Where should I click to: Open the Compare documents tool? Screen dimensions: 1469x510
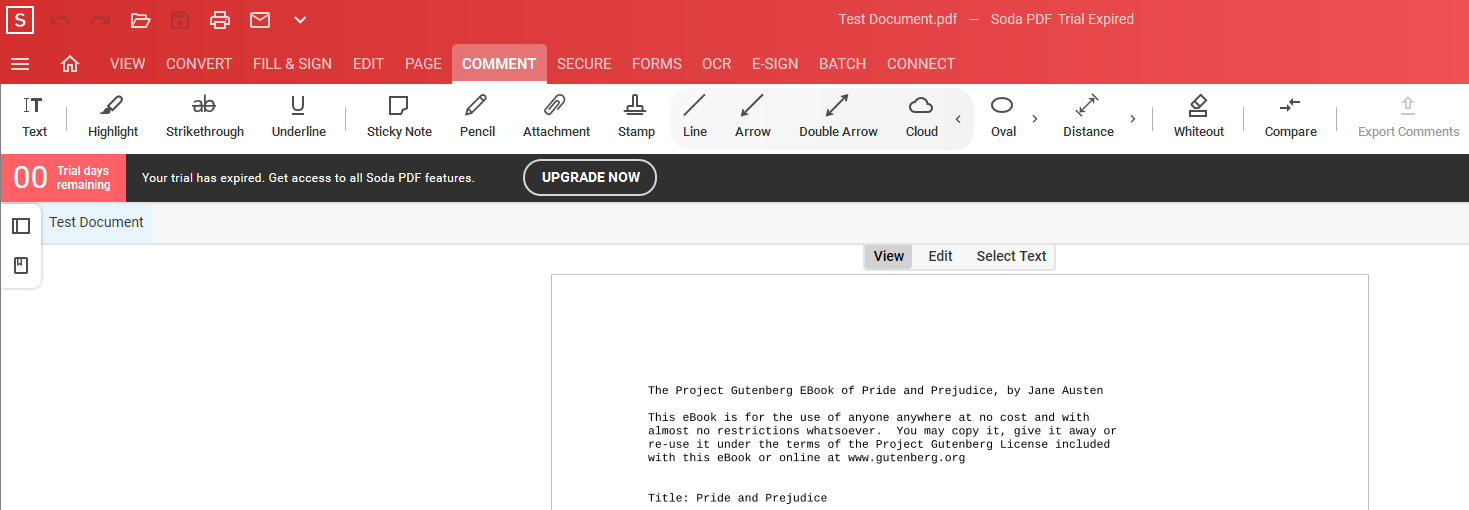(x=1290, y=118)
